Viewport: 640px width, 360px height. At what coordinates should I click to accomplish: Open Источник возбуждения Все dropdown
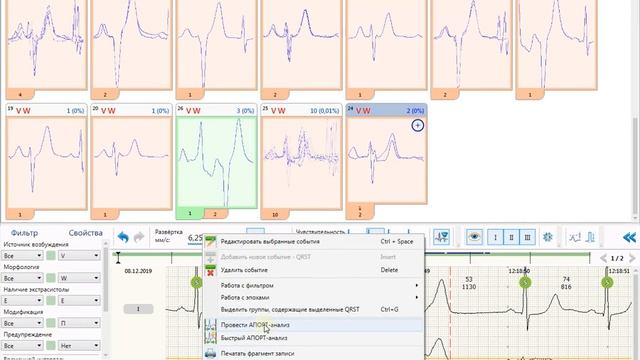pos(22,256)
